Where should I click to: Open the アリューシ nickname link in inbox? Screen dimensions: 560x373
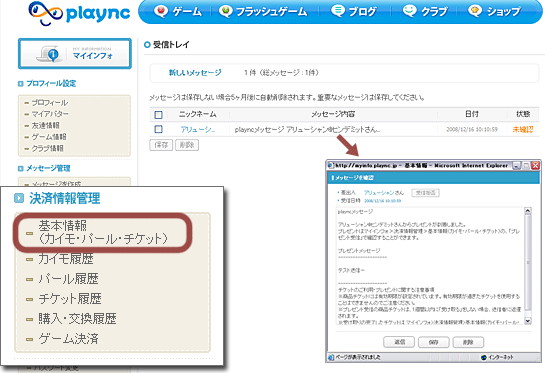[x=198, y=130]
